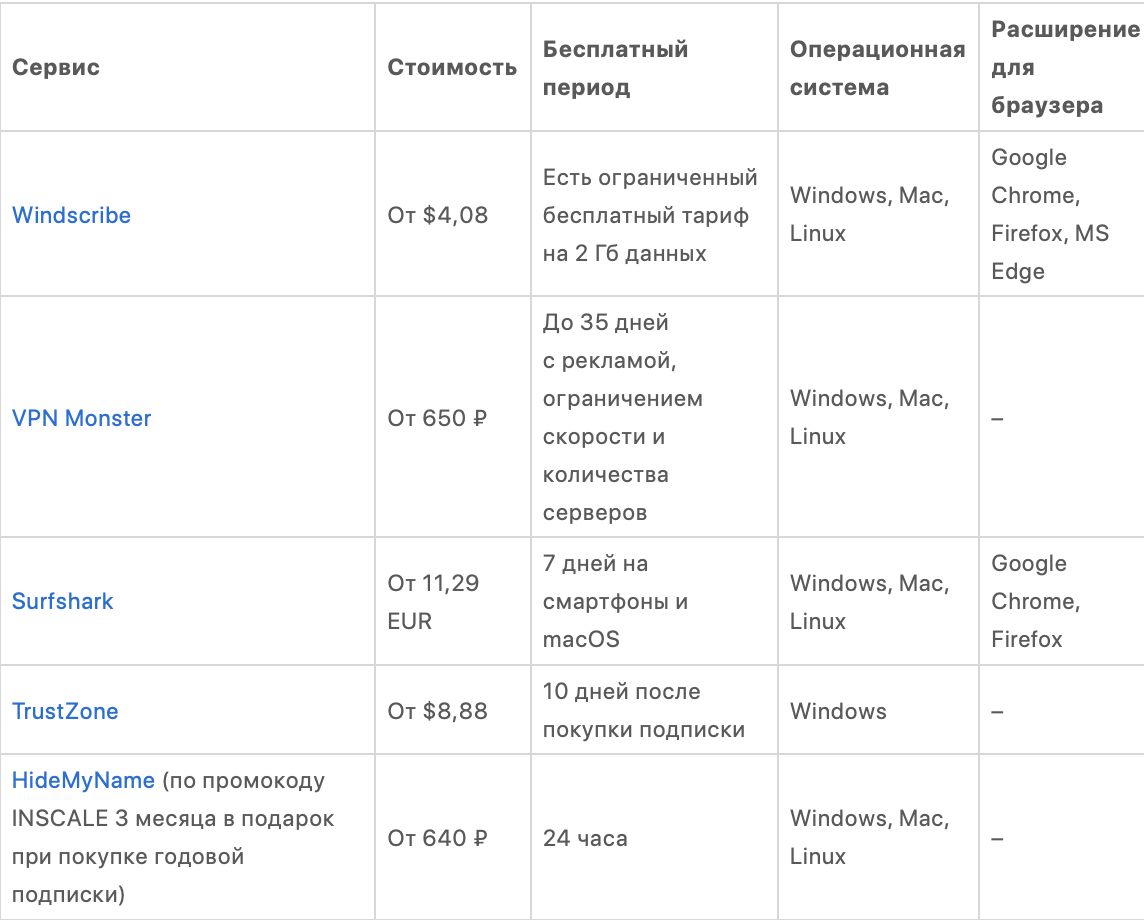
Task: Click the TrustZone link
Action: (65, 711)
